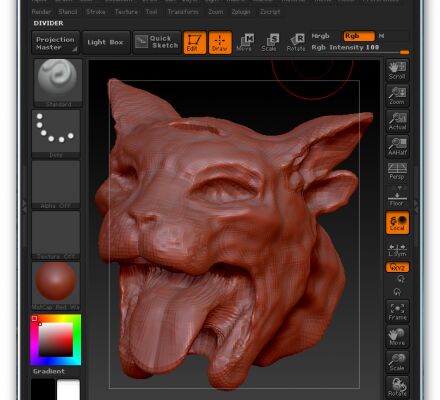Toggle Rgb color painting mode
The image size is (440, 400).
[x=359, y=36]
